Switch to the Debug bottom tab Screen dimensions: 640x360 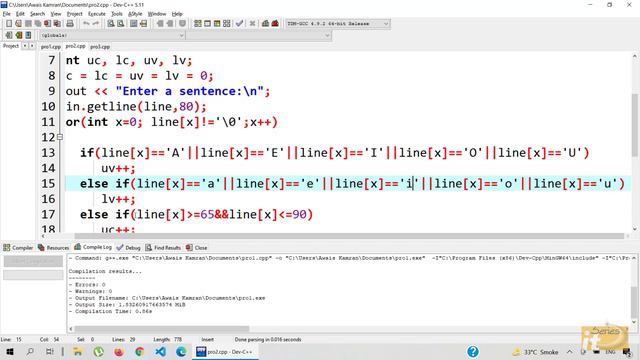128,248
